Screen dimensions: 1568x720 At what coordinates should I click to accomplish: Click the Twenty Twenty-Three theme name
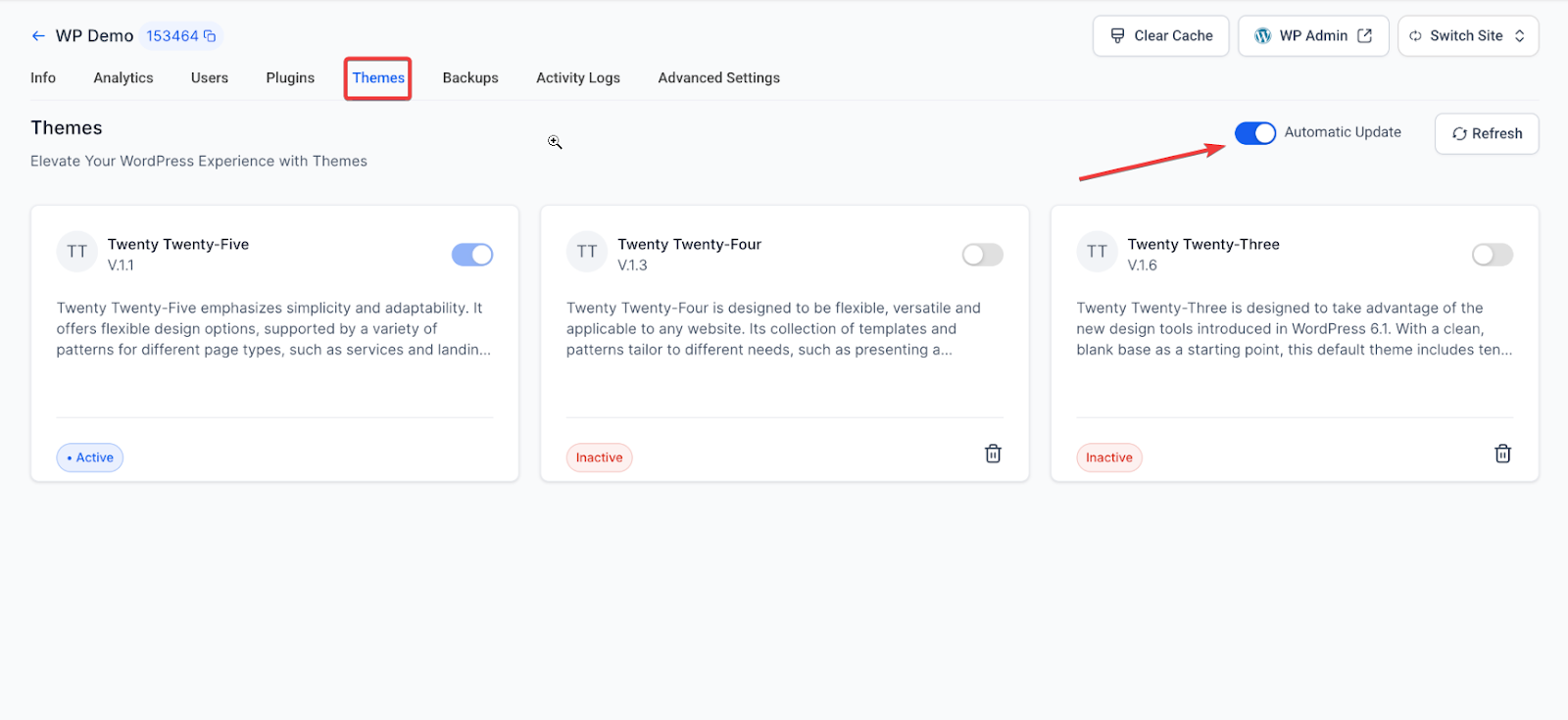(1203, 244)
